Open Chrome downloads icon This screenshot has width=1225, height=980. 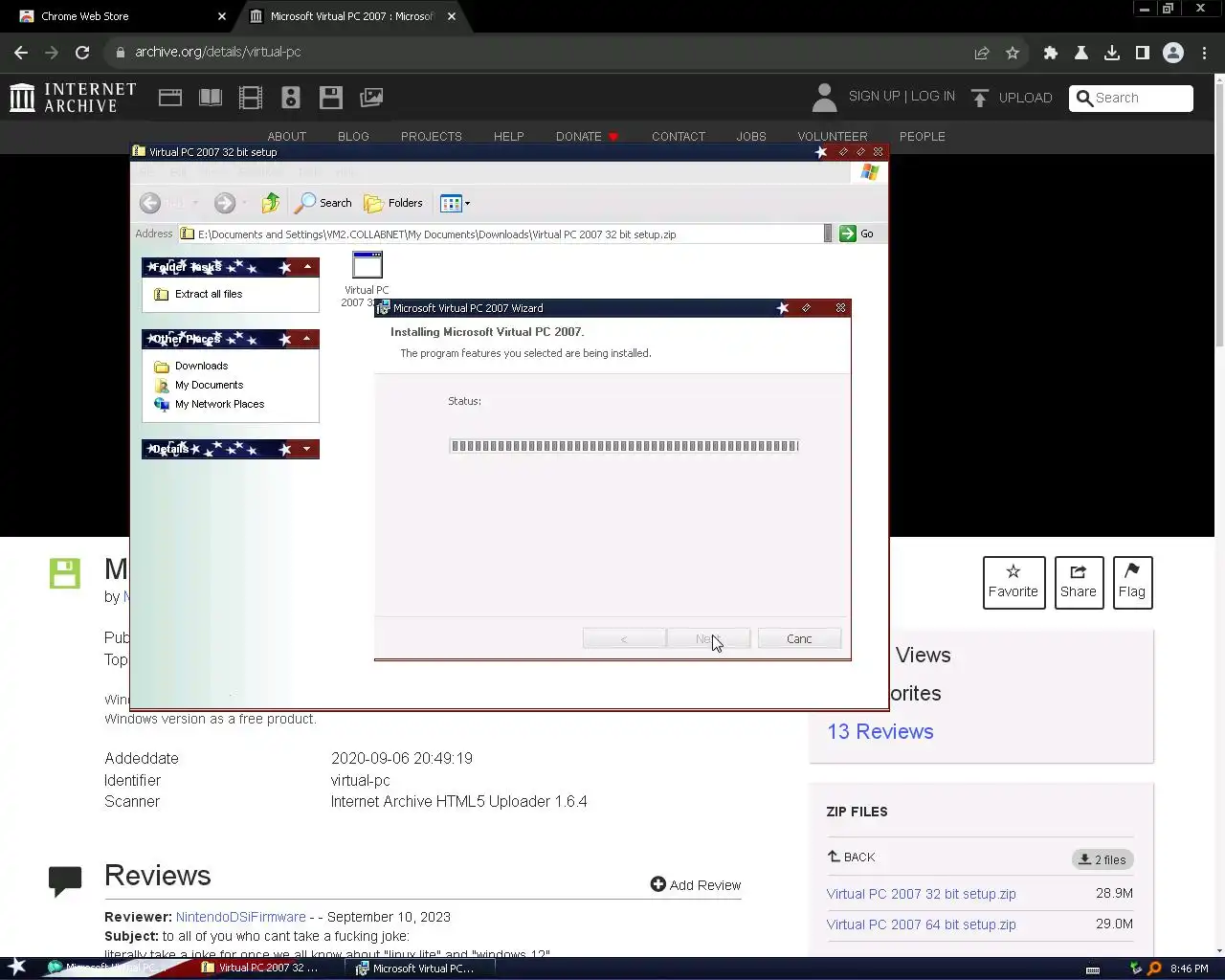[x=1112, y=53]
